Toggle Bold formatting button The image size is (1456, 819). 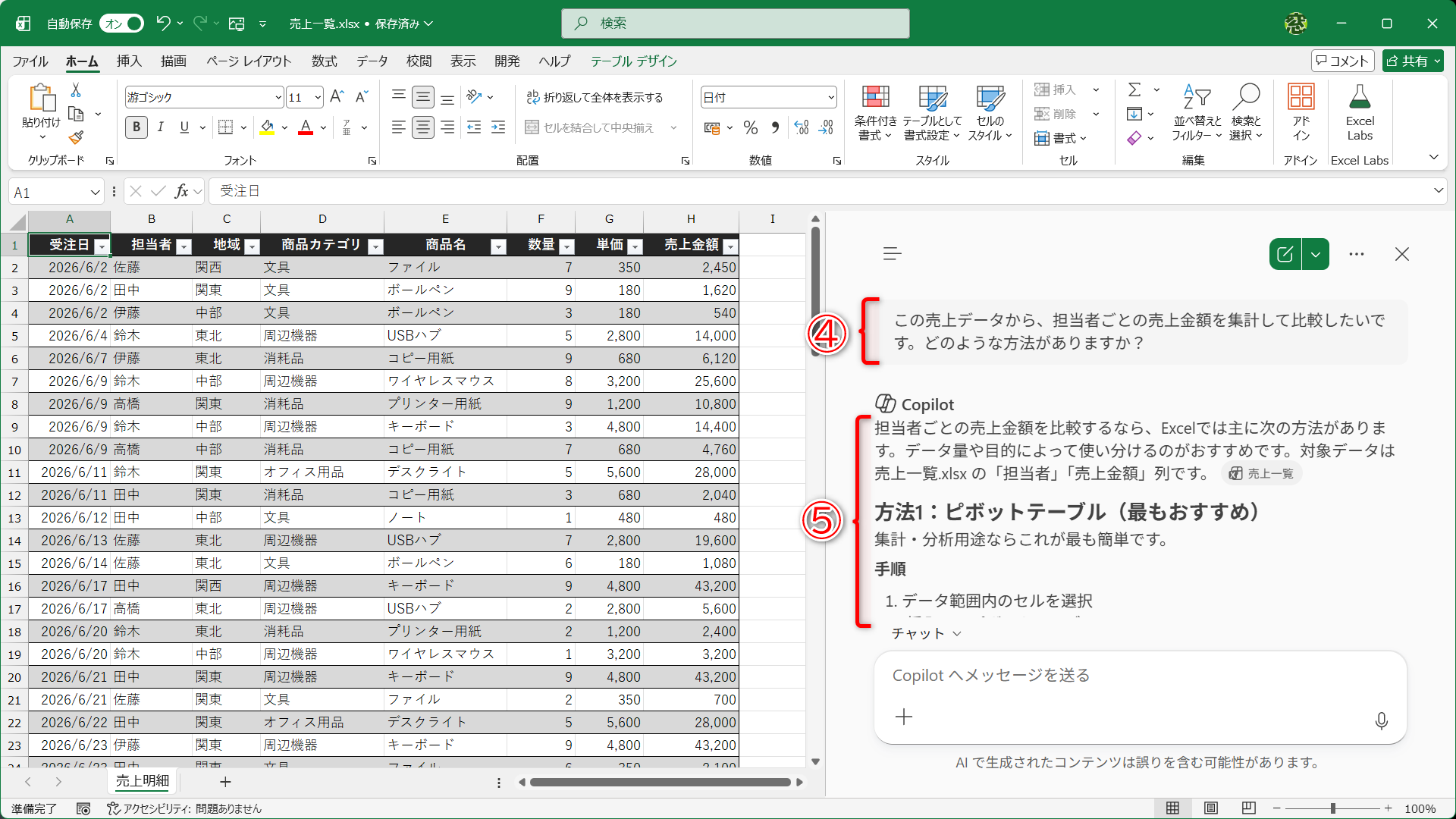point(136,127)
